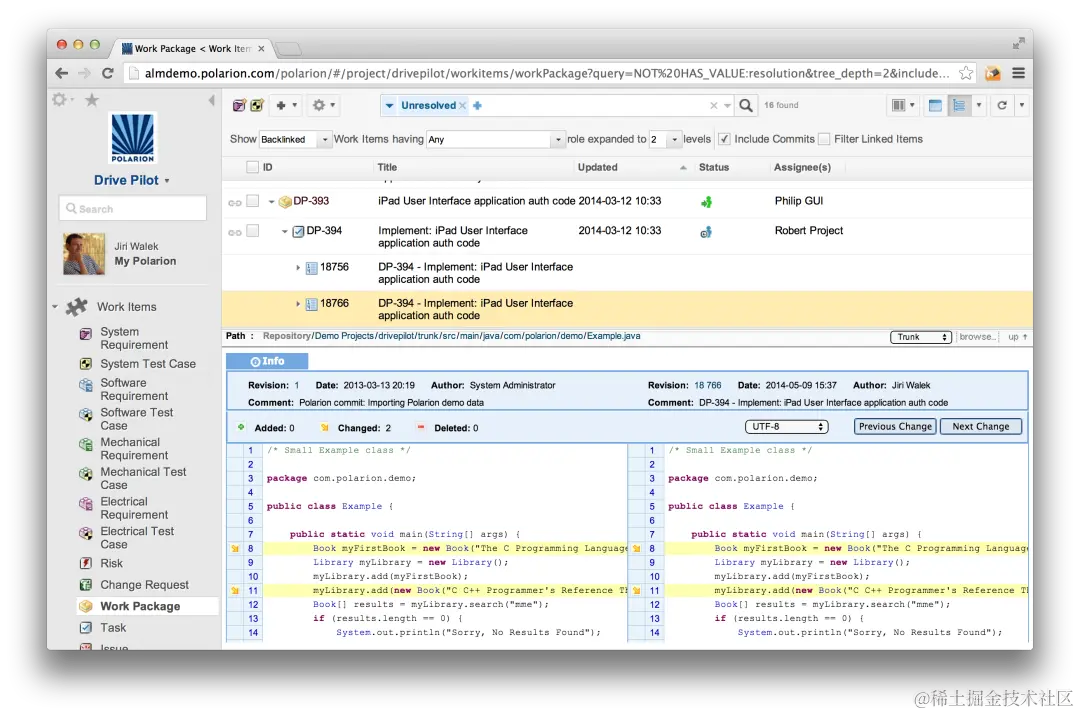Bookmark page with star icon in address bar
The width and height of the screenshot is (1080, 715).
pyautogui.click(x=966, y=73)
